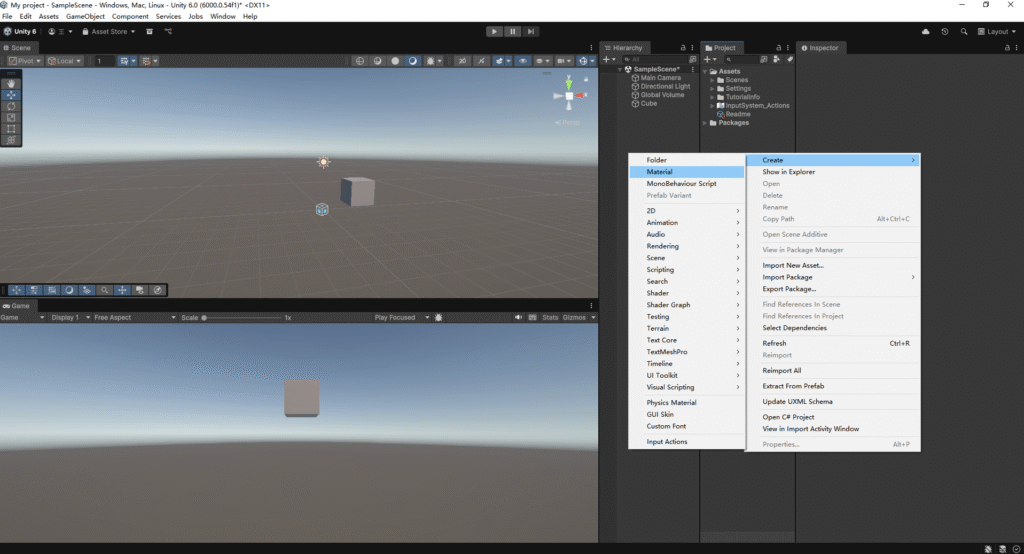
Task: Open the Display 1 dropdown
Action: pyautogui.click(x=70, y=318)
